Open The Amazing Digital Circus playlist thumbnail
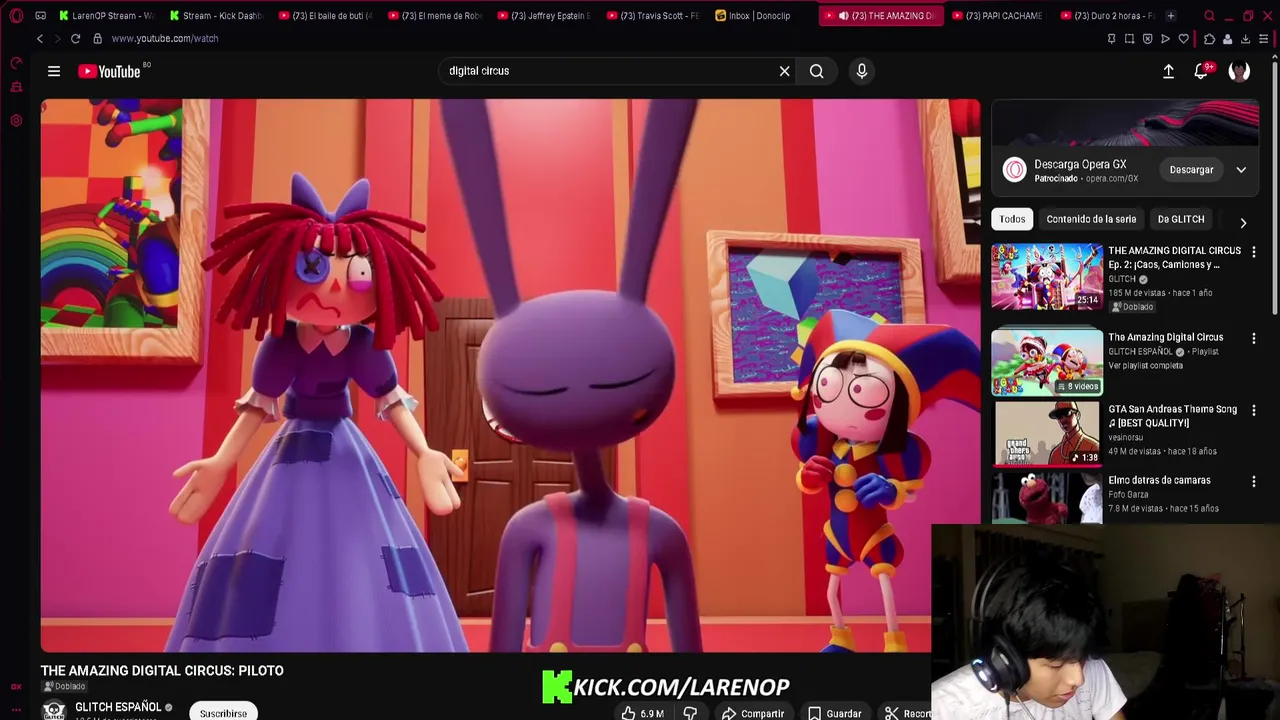Image resolution: width=1280 pixels, height=720 pixels. coord(1047,362)
